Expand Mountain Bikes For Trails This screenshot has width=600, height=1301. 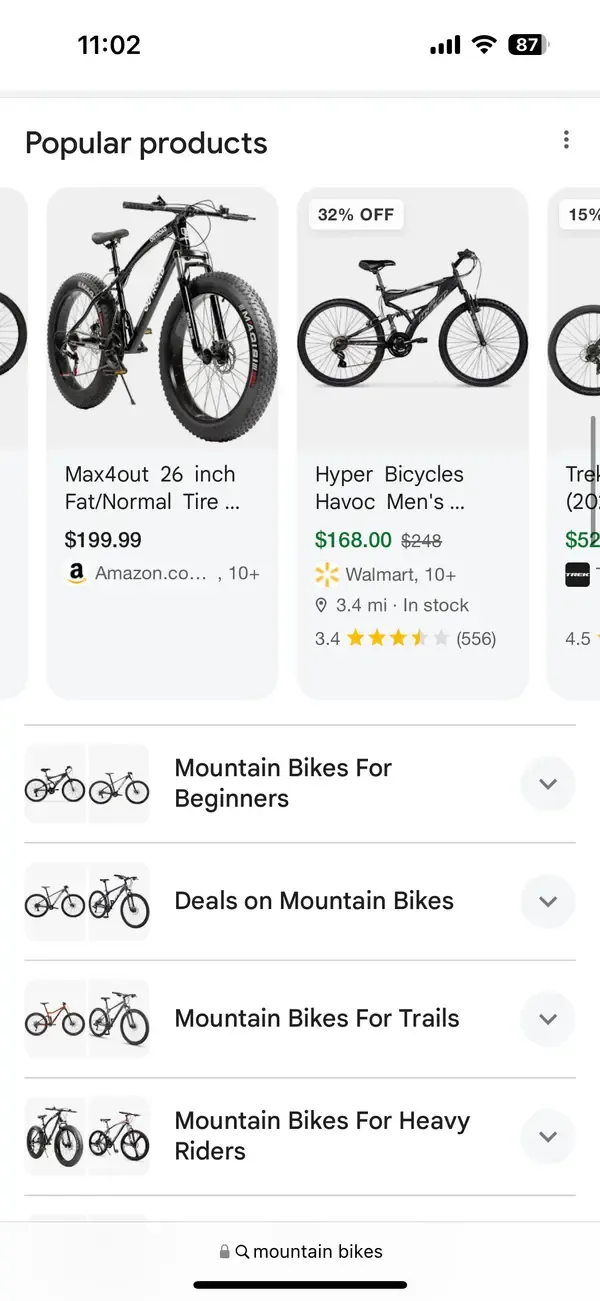pyautogui.click(x=547, y=1019)
